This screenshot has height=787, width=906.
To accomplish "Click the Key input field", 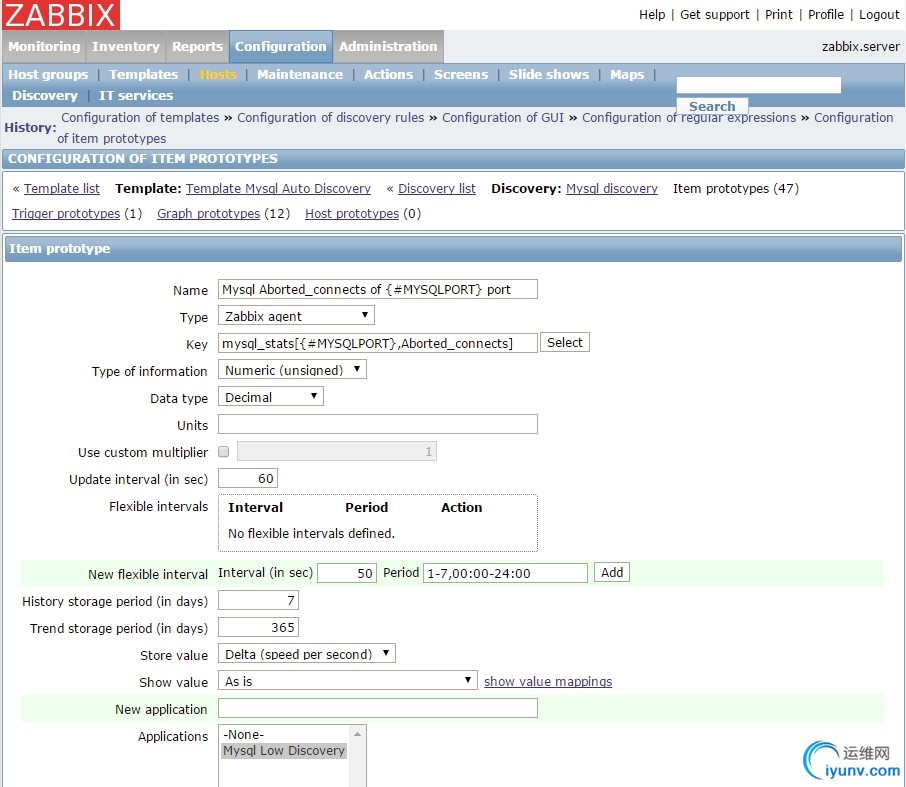I will 378,343.
